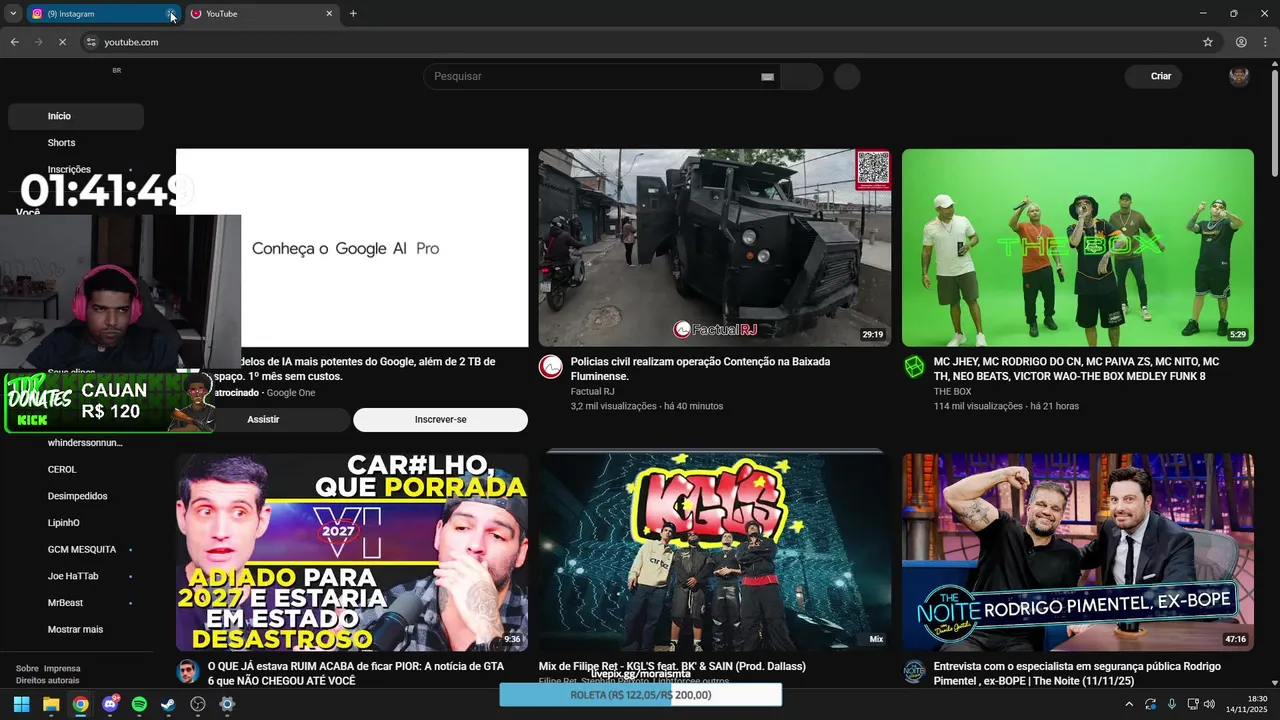Open File Explorer from the taskbar

click(51, 704)
